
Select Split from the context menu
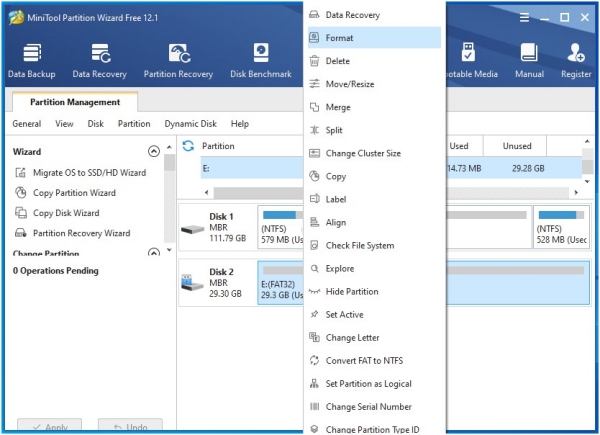pos(374,130)
